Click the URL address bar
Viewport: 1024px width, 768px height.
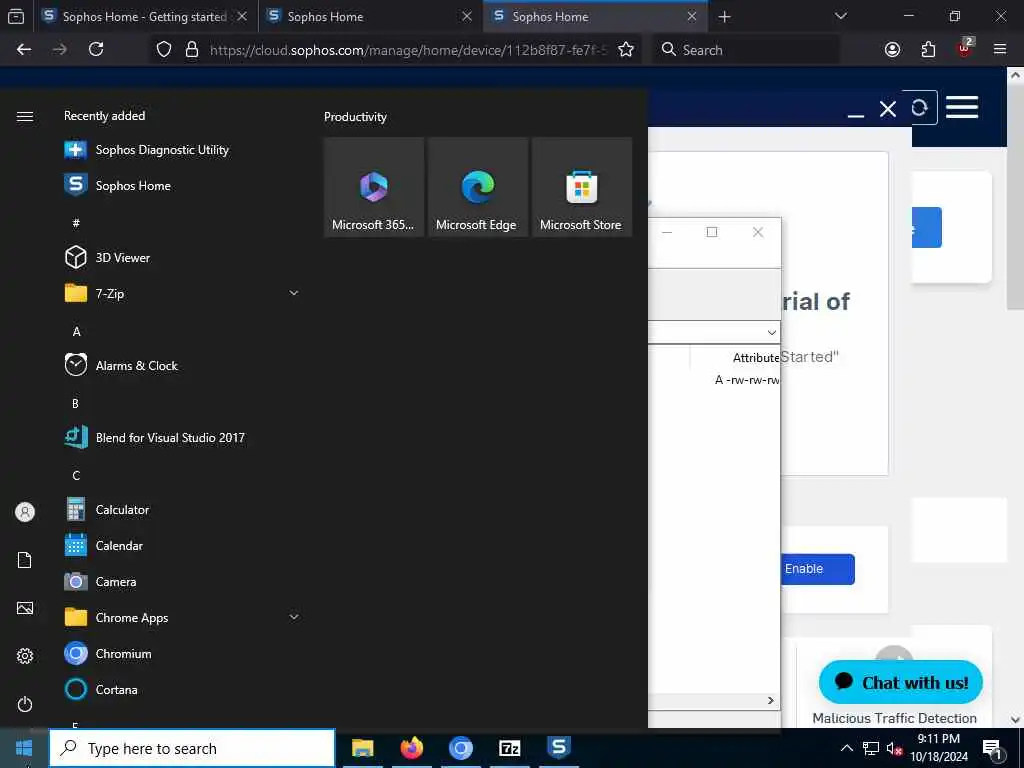408,50
